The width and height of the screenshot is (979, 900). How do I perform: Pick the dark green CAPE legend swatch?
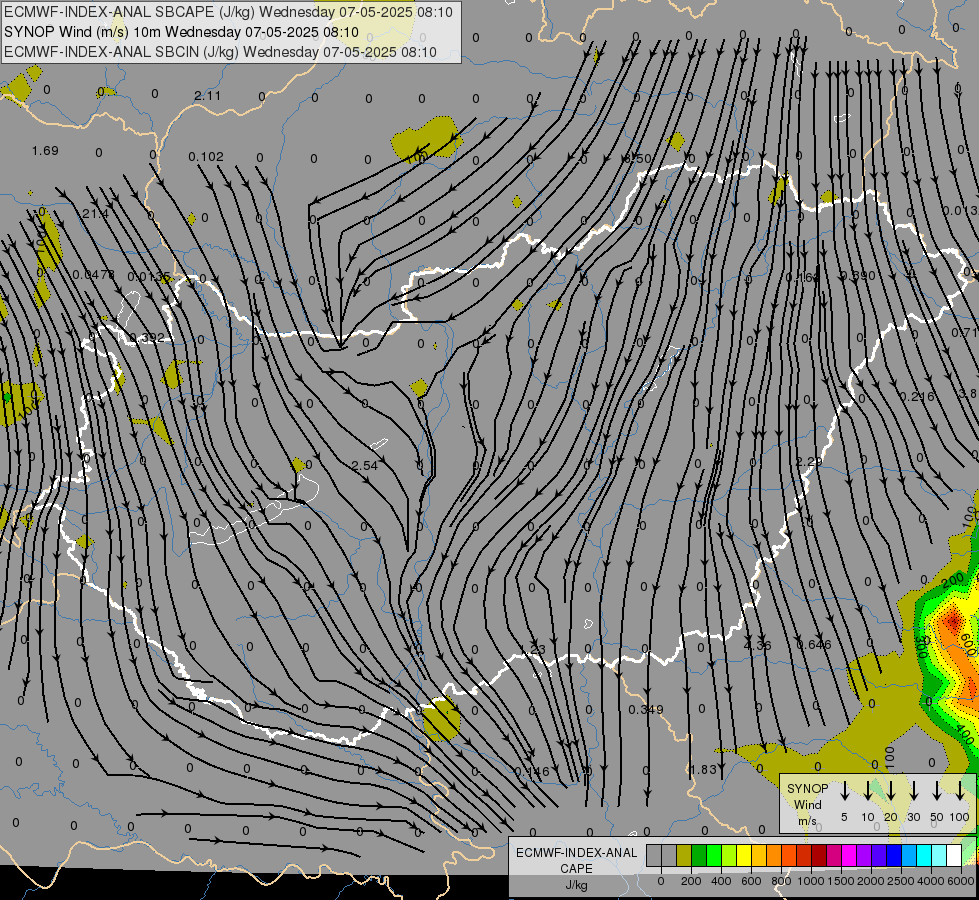[699, 855]
